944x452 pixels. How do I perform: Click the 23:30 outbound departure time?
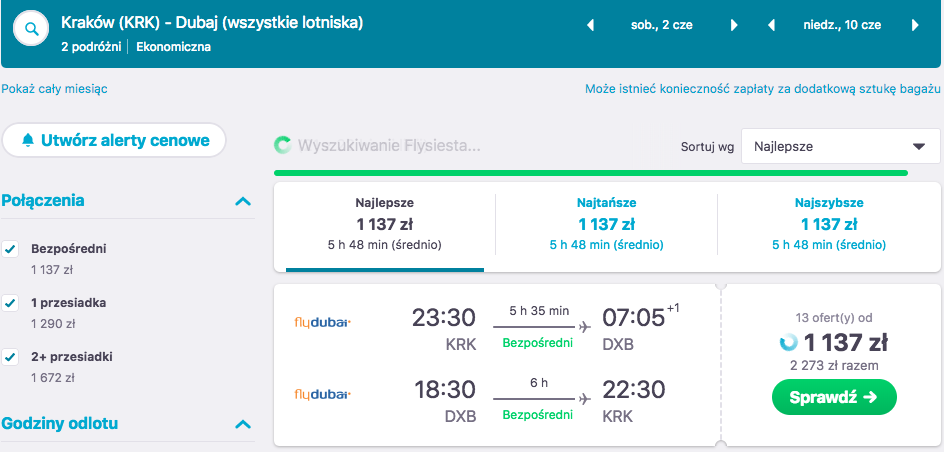[444, 318]
